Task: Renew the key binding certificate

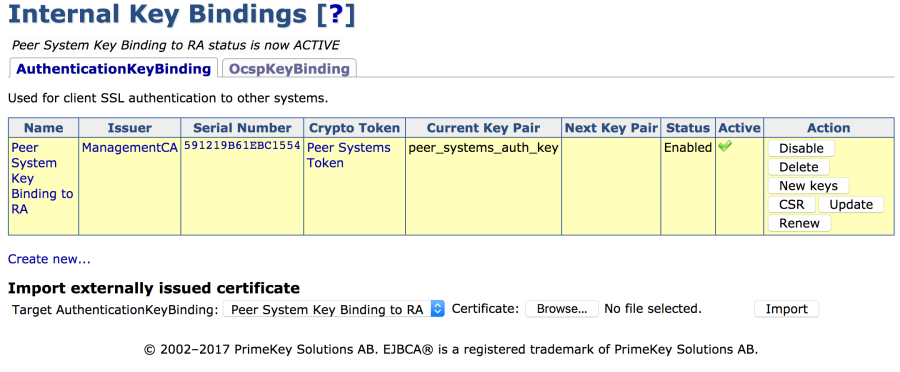Action: [x=799, y=223]
